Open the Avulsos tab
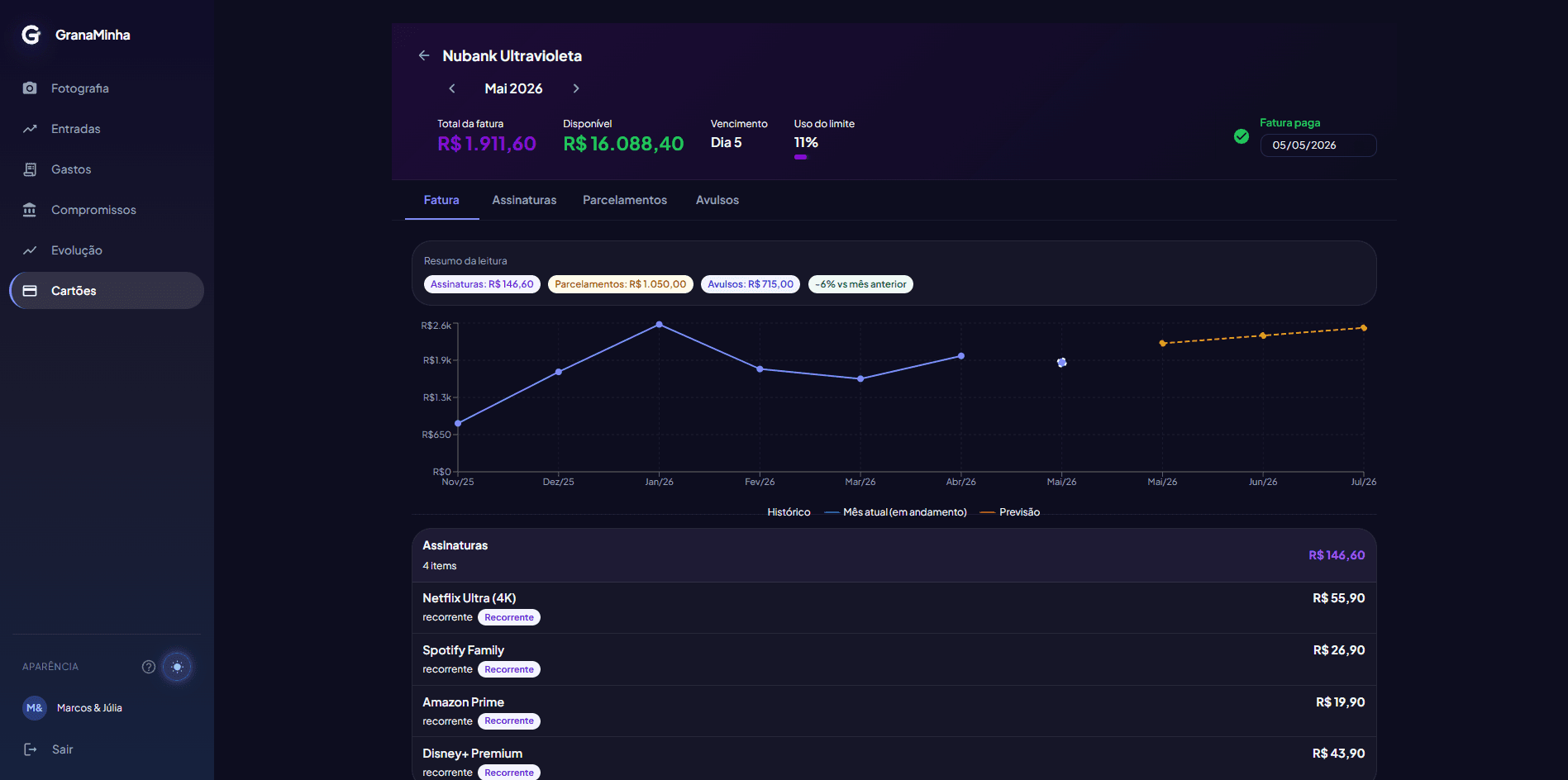The width and height of the screenshot is (1568, 780). 717,200
